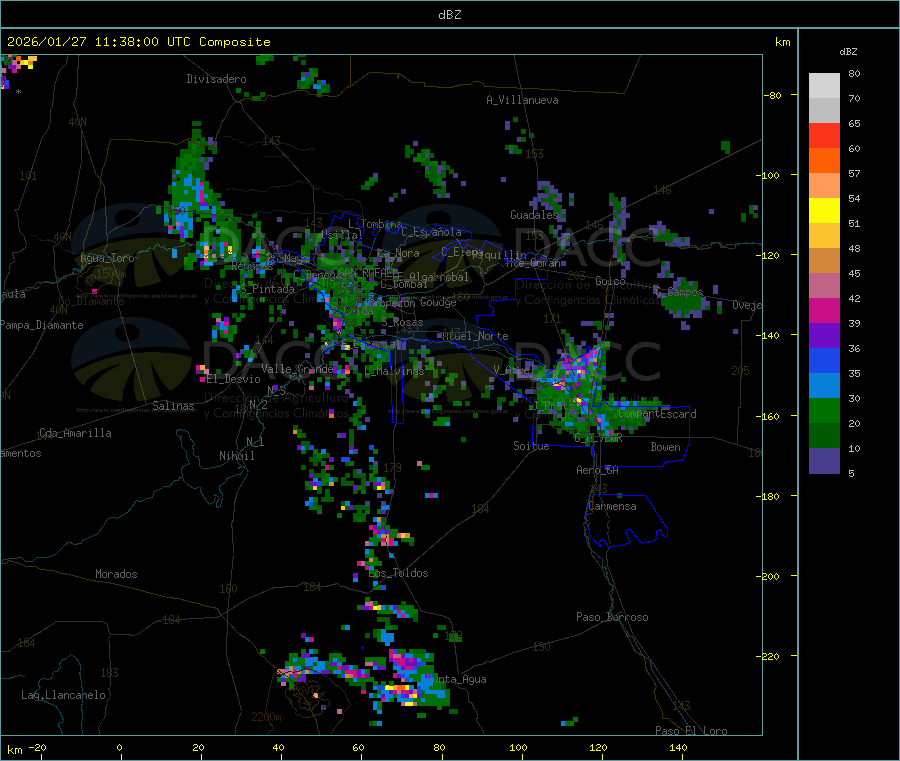The height and width of the screenshot is (761, 900).
Task: Select the La_Nora place label
Action: pos(398,253)
